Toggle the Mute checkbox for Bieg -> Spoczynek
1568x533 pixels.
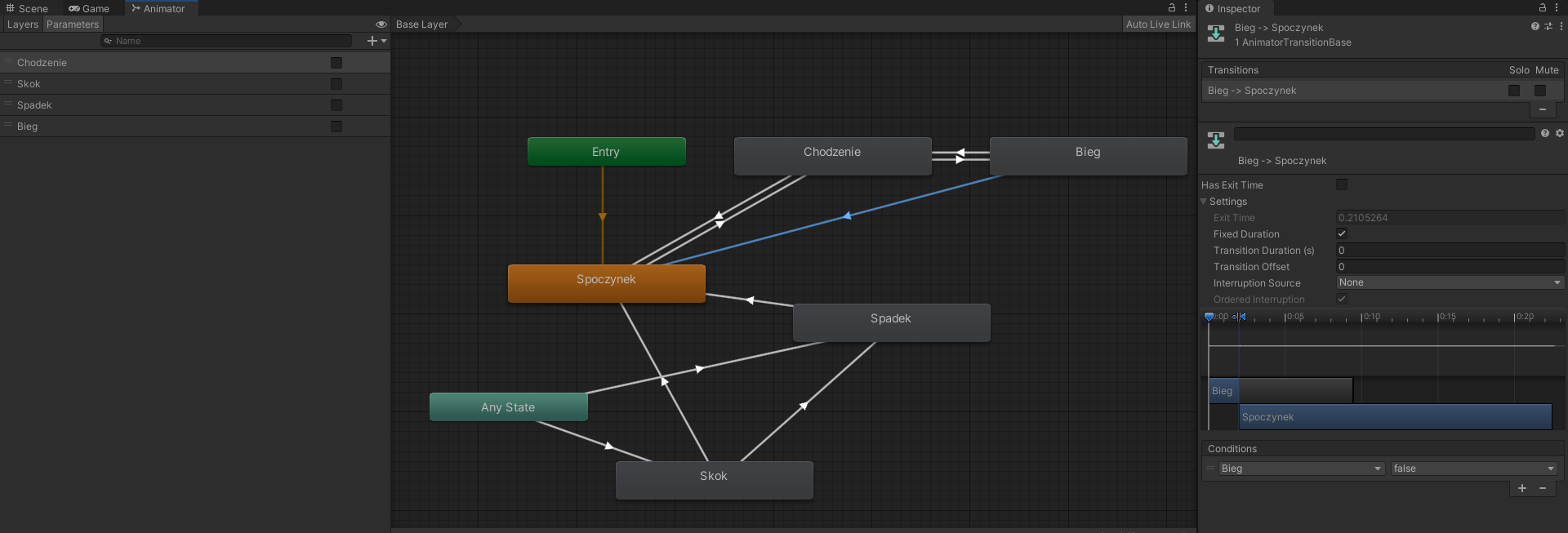(1539, 91)
